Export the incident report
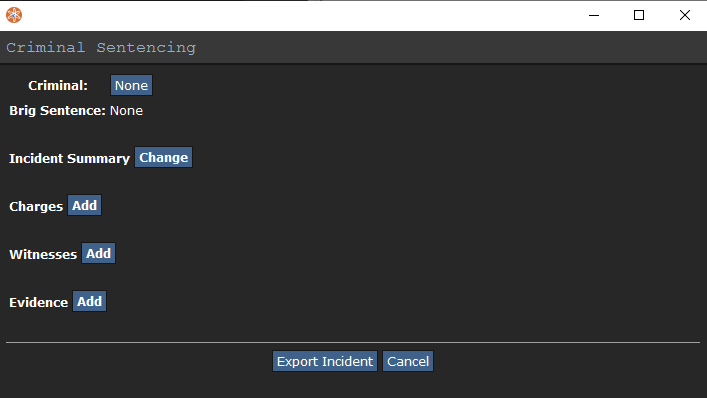Image resolution: width=707 pixels, height=398 pixels. (x=325, y=361)
